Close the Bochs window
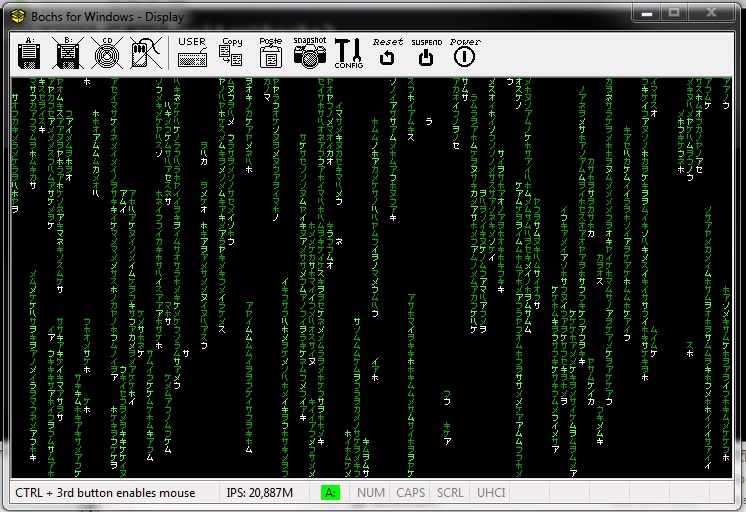 pyautogui.click(x=711, y=13)
